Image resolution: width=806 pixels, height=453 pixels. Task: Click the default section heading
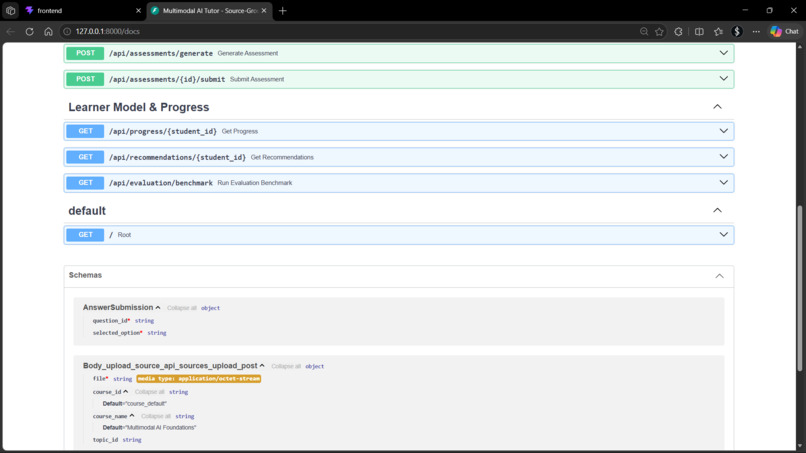click(87, 211)
